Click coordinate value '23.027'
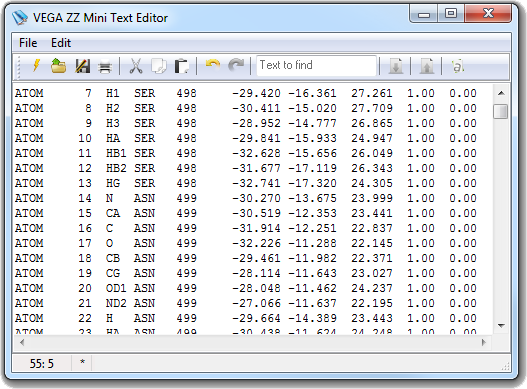Image resolution: width=527 pixels, height=389 pixels. click(372, 273)
